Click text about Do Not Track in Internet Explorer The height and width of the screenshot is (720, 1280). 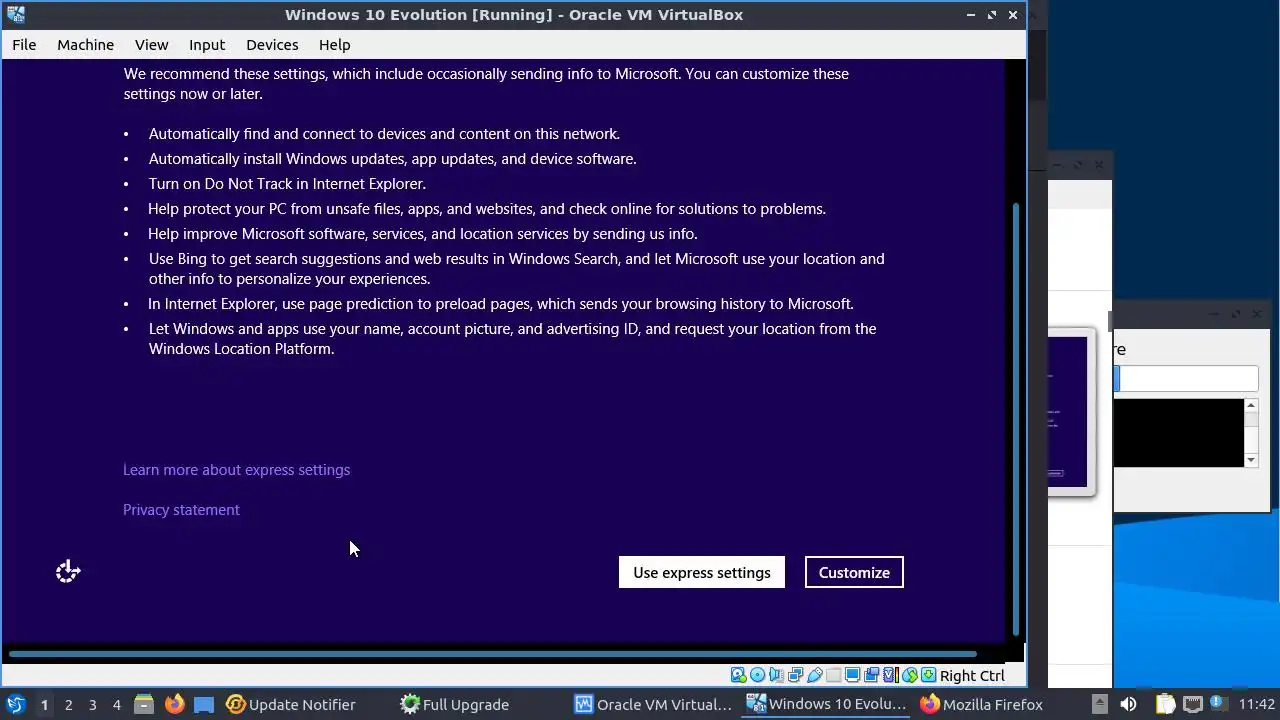287,183
